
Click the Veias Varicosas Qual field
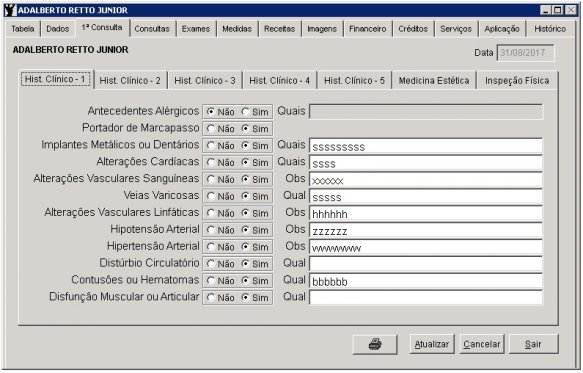(426, 196)
